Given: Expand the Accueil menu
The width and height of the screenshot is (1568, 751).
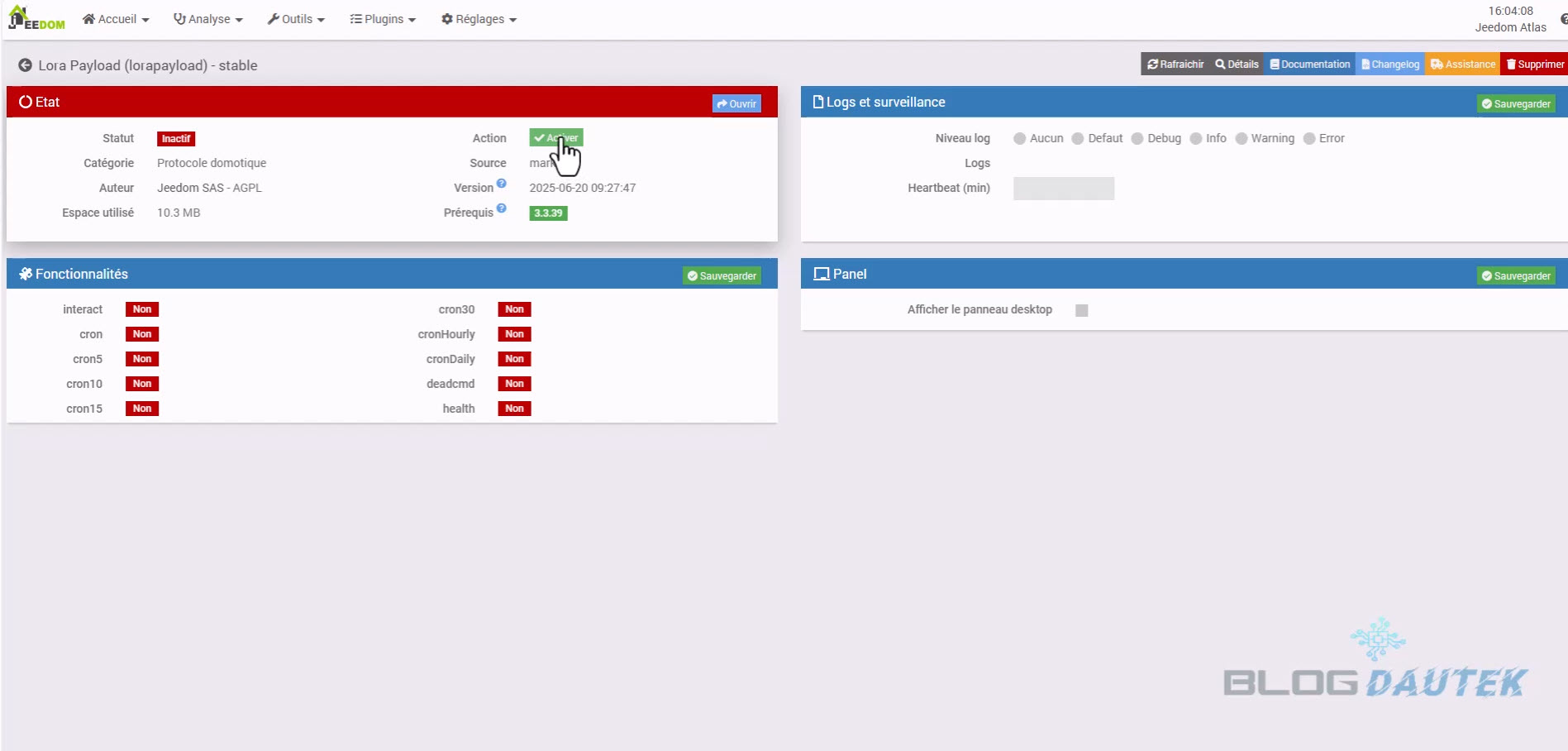Looking at the screenshot, I should pos(116,19).
